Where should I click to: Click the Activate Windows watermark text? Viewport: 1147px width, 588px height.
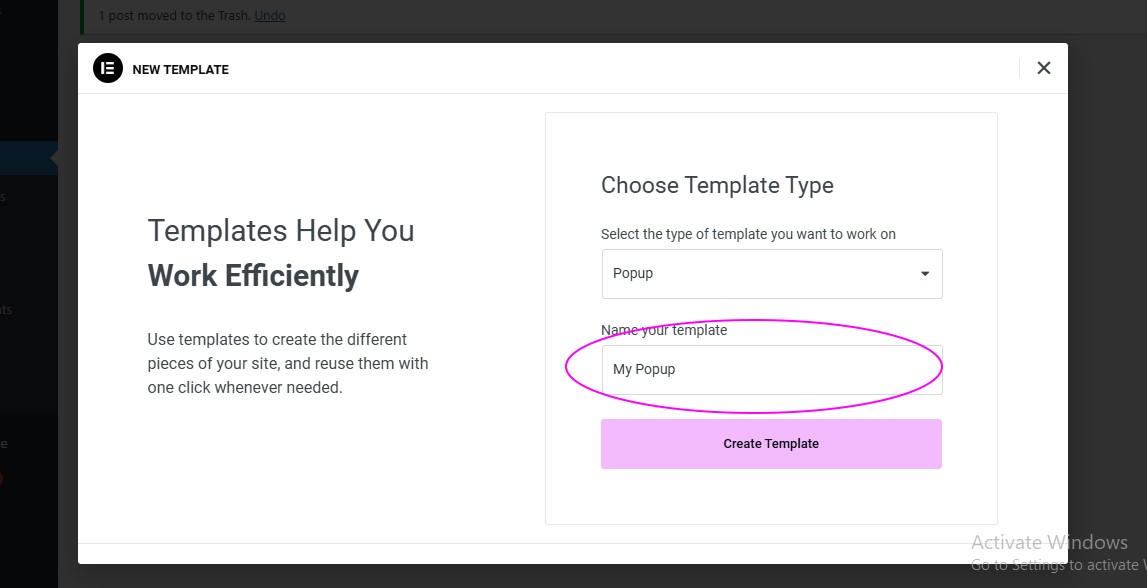pyautogui.click(x=1049, y=542)
